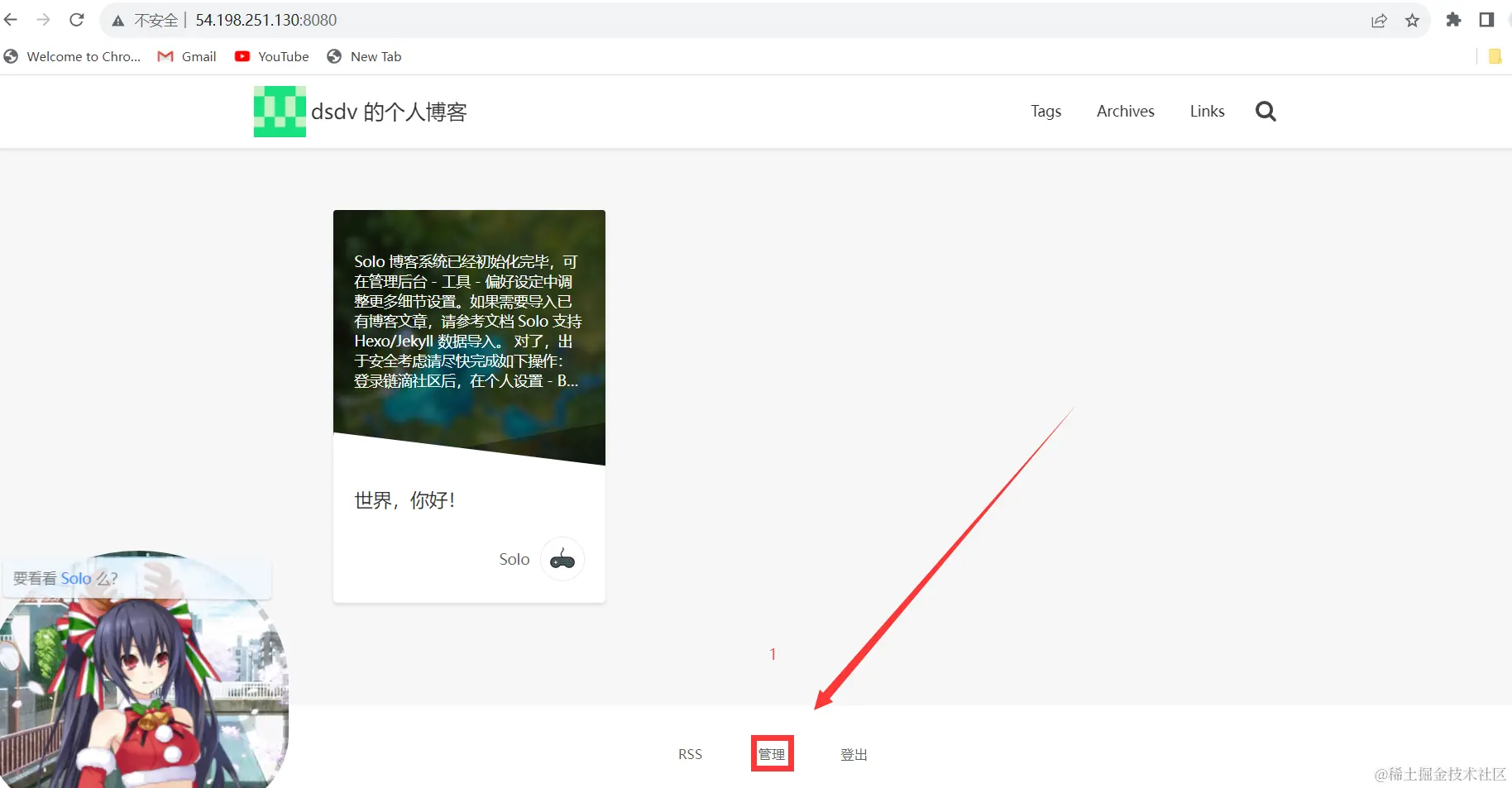Open the Links menu item
1512x788 pixels.
[x=1207, y=111]
